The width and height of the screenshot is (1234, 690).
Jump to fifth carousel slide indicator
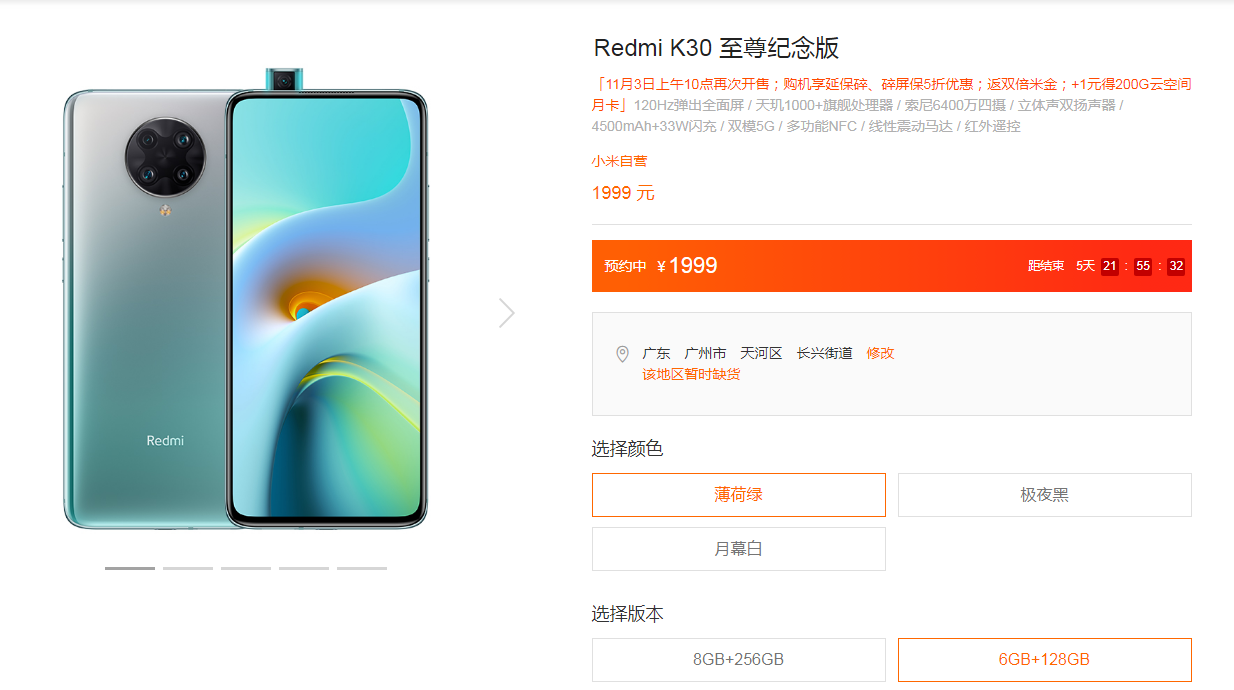point(362,568)
